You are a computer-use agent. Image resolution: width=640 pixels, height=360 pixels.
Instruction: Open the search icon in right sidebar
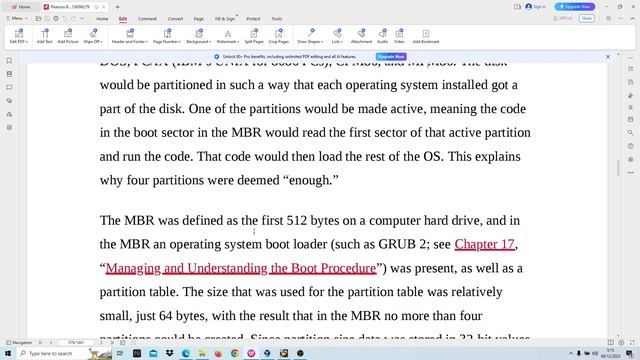click(631, 133)
